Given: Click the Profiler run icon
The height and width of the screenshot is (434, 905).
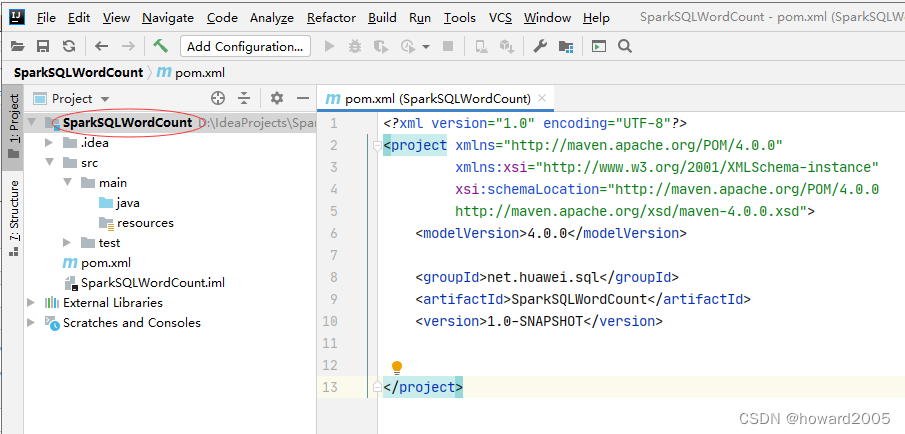Looking at the screenshot, I should (408, 46).
